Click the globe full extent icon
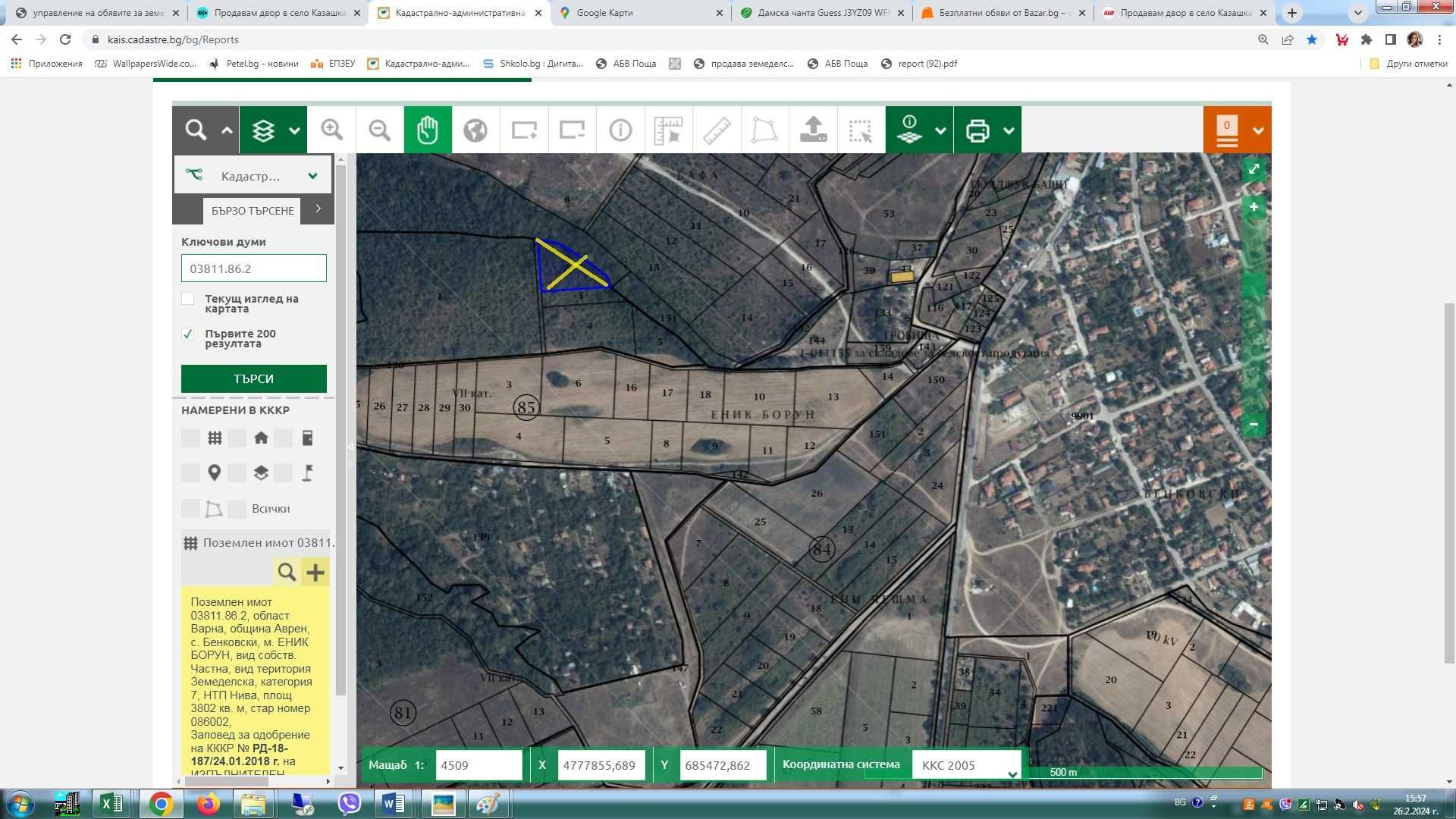Viewport: 1456px width, 819px height. [475, 130]
